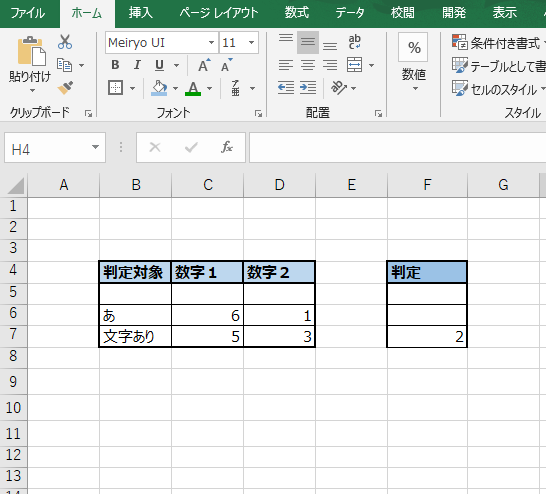Select column F header

tap(427, 185)
